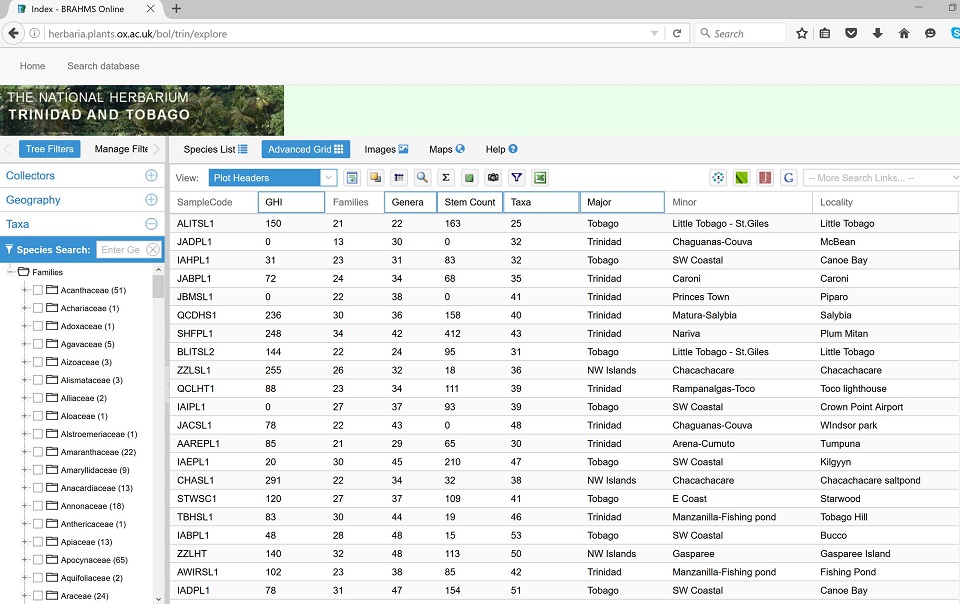This screenshot has height=604, width=960.
Task: Switch to the Species List tab
Action: click(216, 149)
